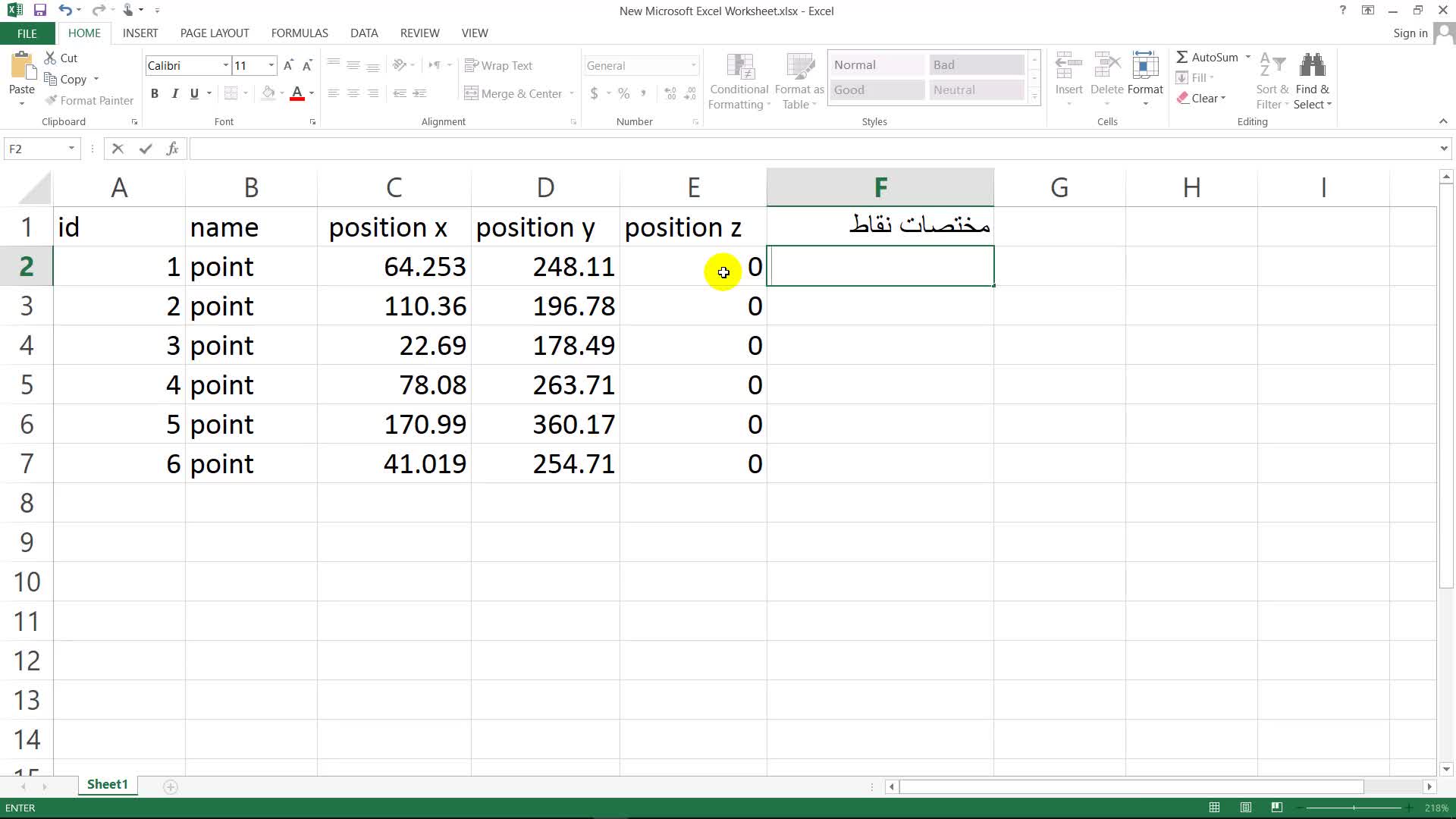Expand the General number format dropdown
This screenshot has height=819, width=1456.
point(693,66)
